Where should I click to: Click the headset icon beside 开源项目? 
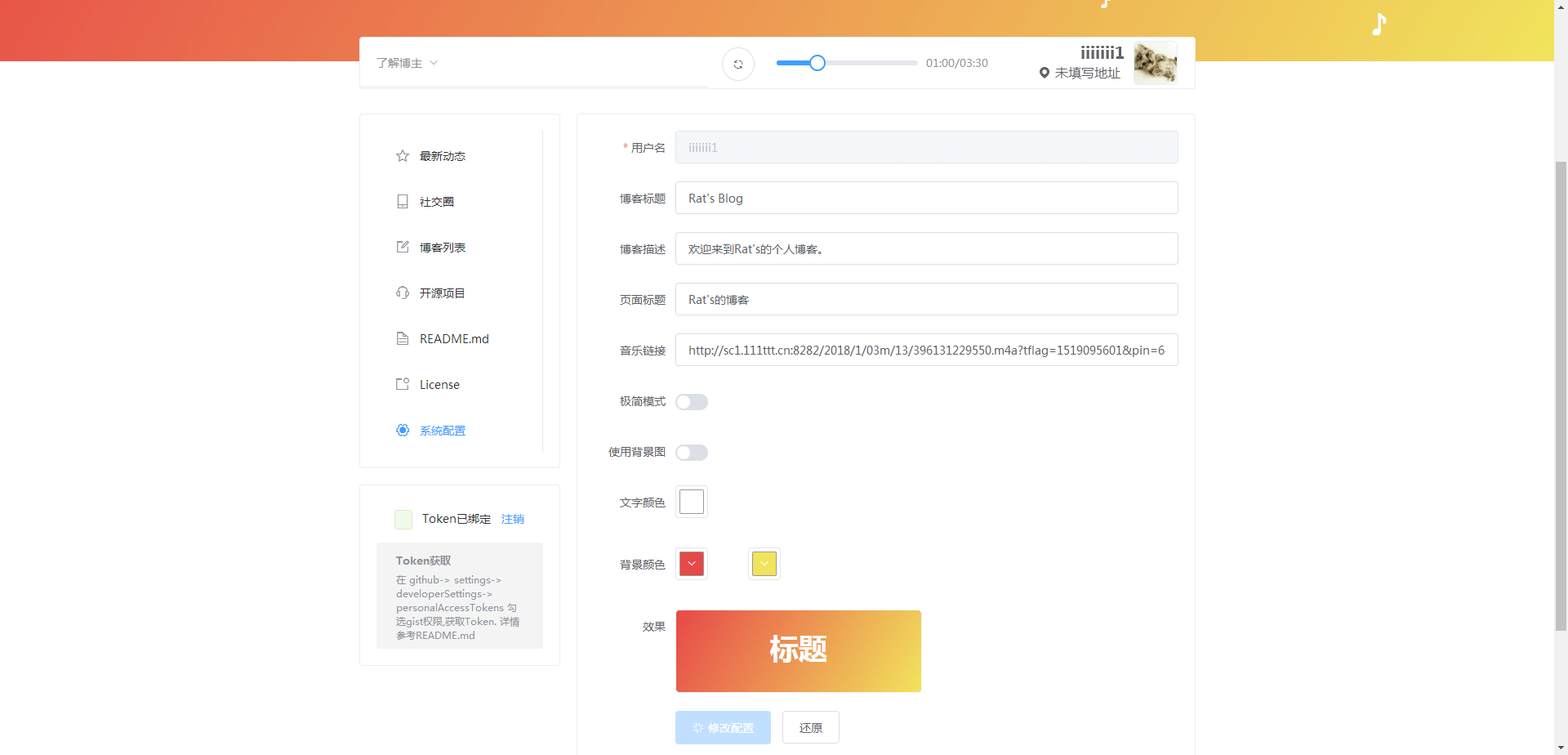403,293
